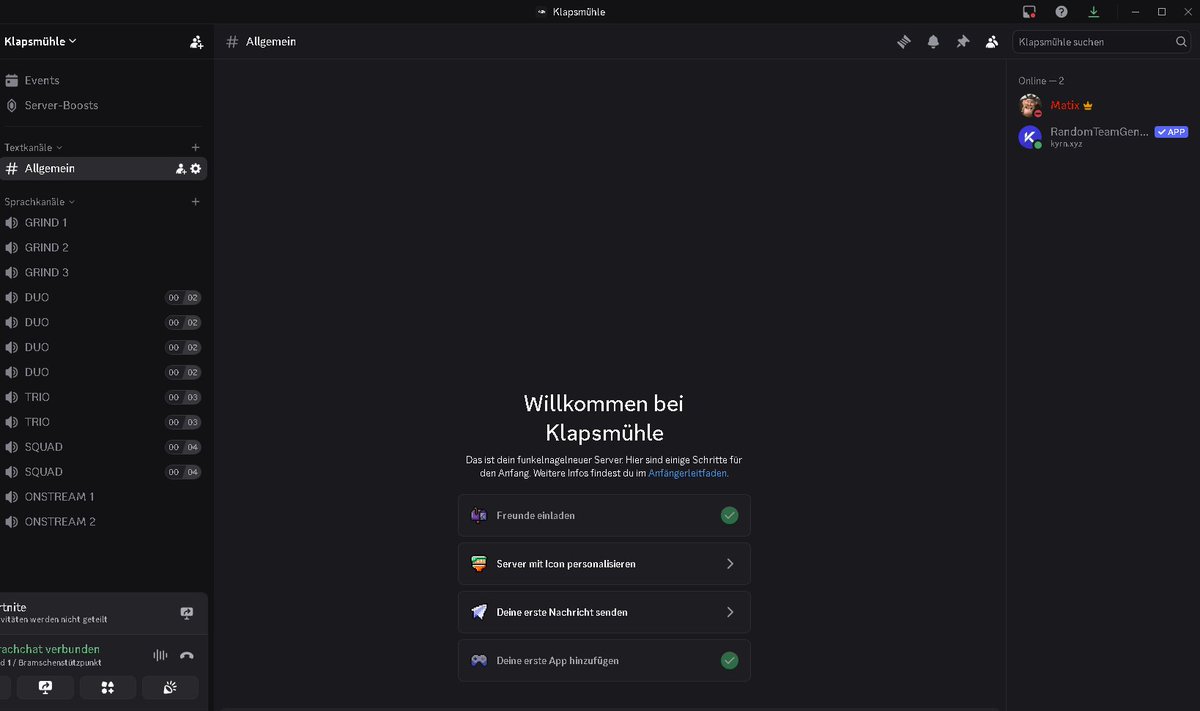The height and width of the screenshot is (711, 1200).
Task: Click Server mit Icon personalisieren card
Action: click(604, 564)
